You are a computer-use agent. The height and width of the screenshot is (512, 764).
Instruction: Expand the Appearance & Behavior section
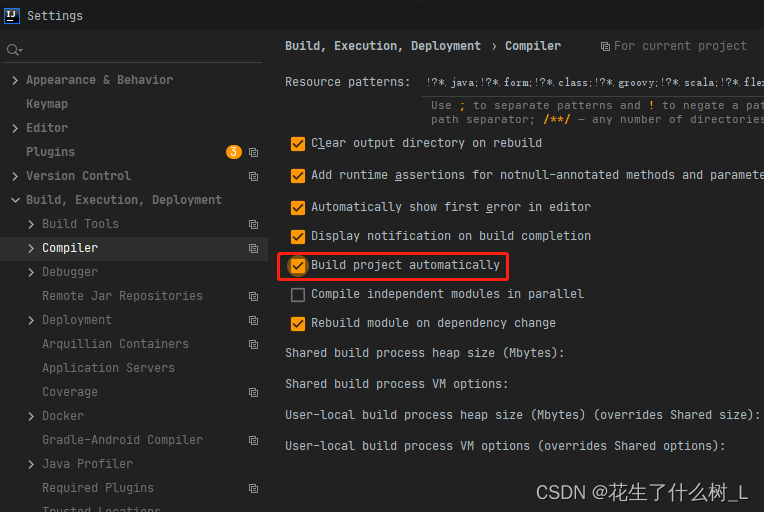[15, 80]
